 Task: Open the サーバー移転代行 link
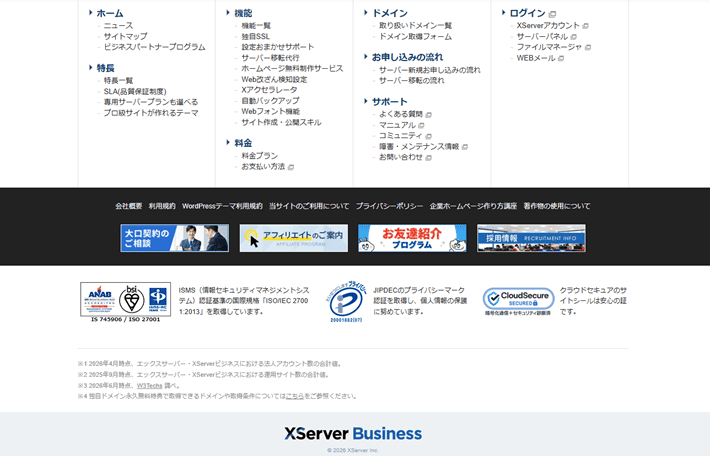click(x=270, y=58)
